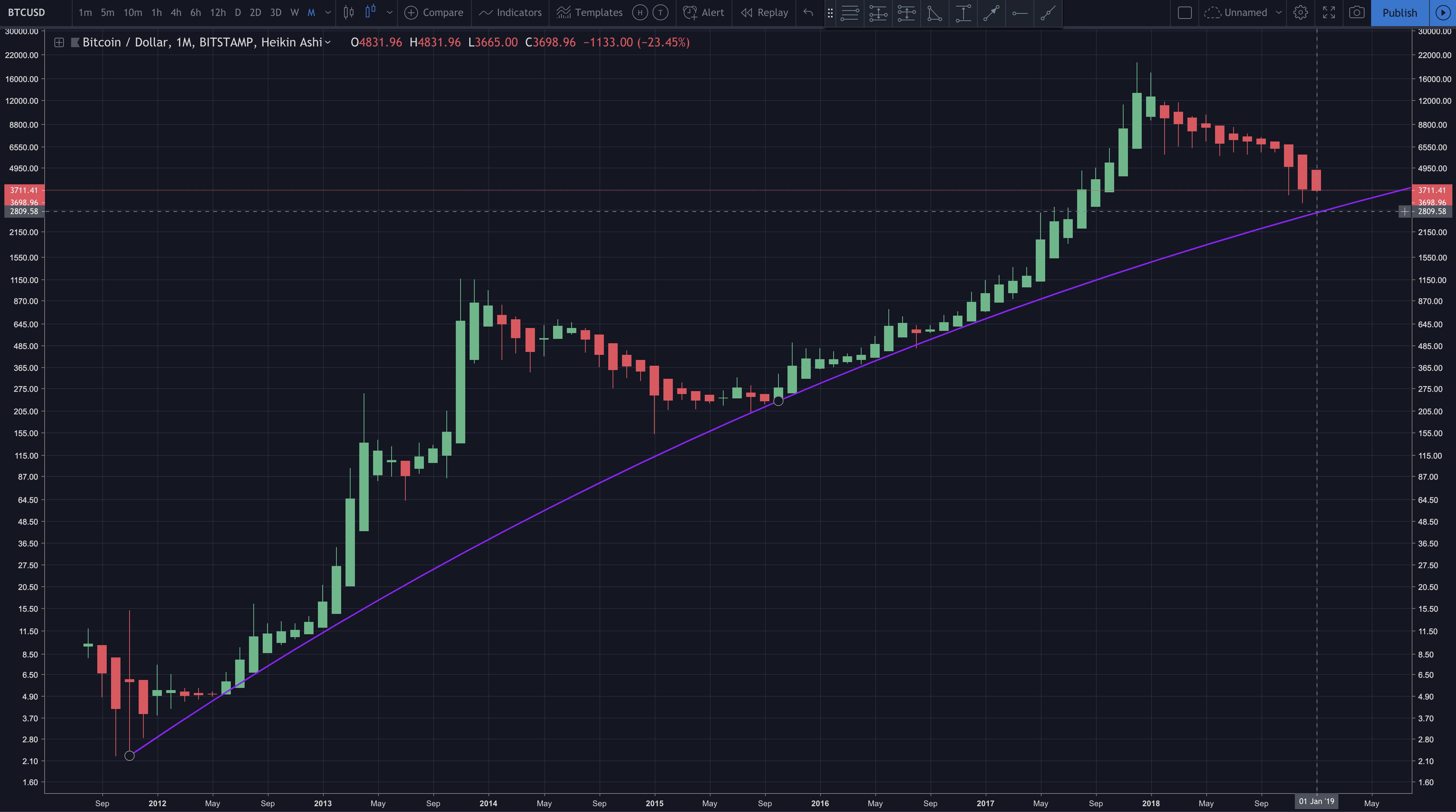Screen dimensions: 1456x812
Task: Toggle the T indicator template button
Action: click(660, 12)
